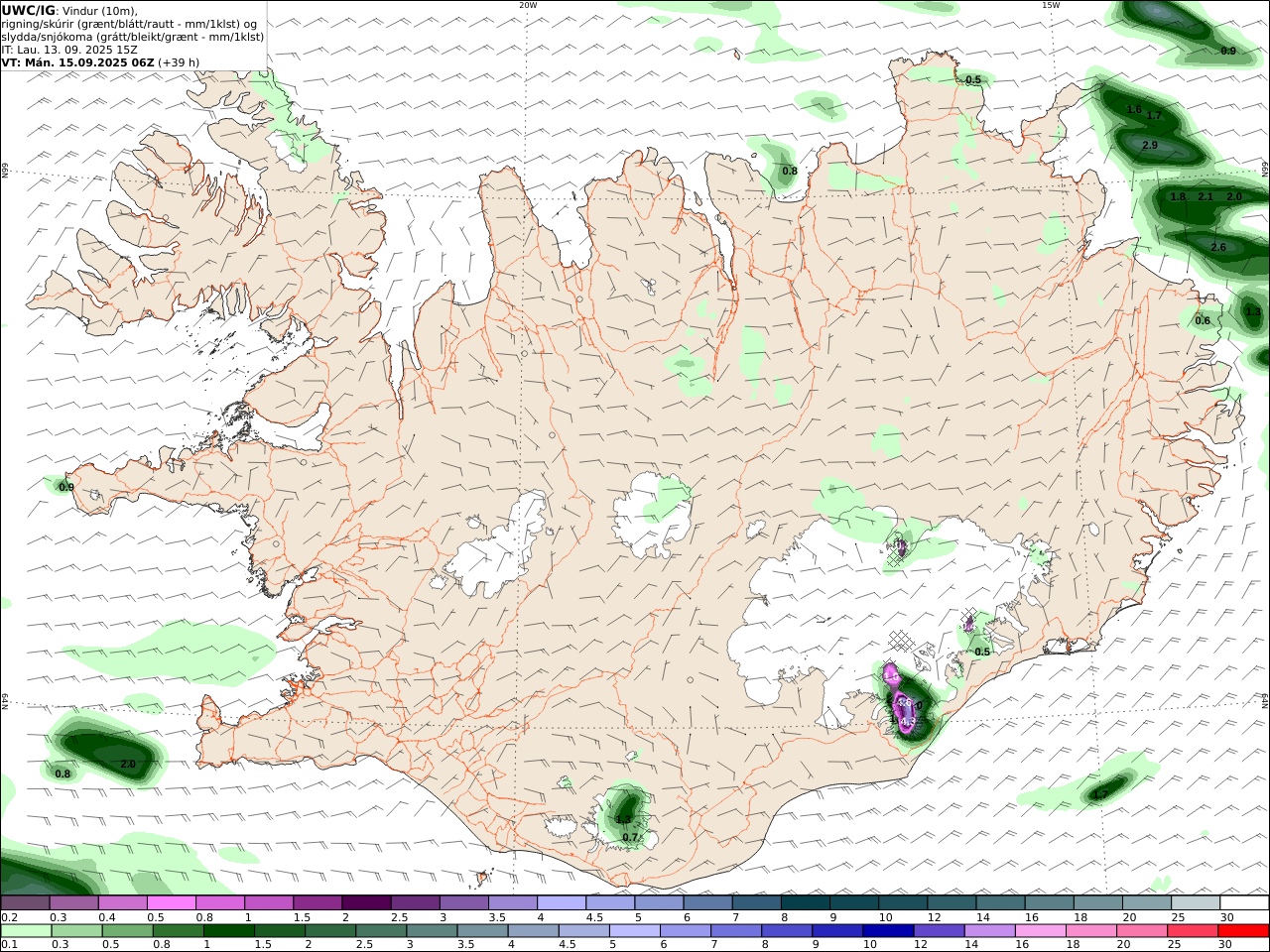The width and height of the screenshot is (1270, 952).
Task: Select the light pink 16 mm rain swatch
Action: 1040,931
